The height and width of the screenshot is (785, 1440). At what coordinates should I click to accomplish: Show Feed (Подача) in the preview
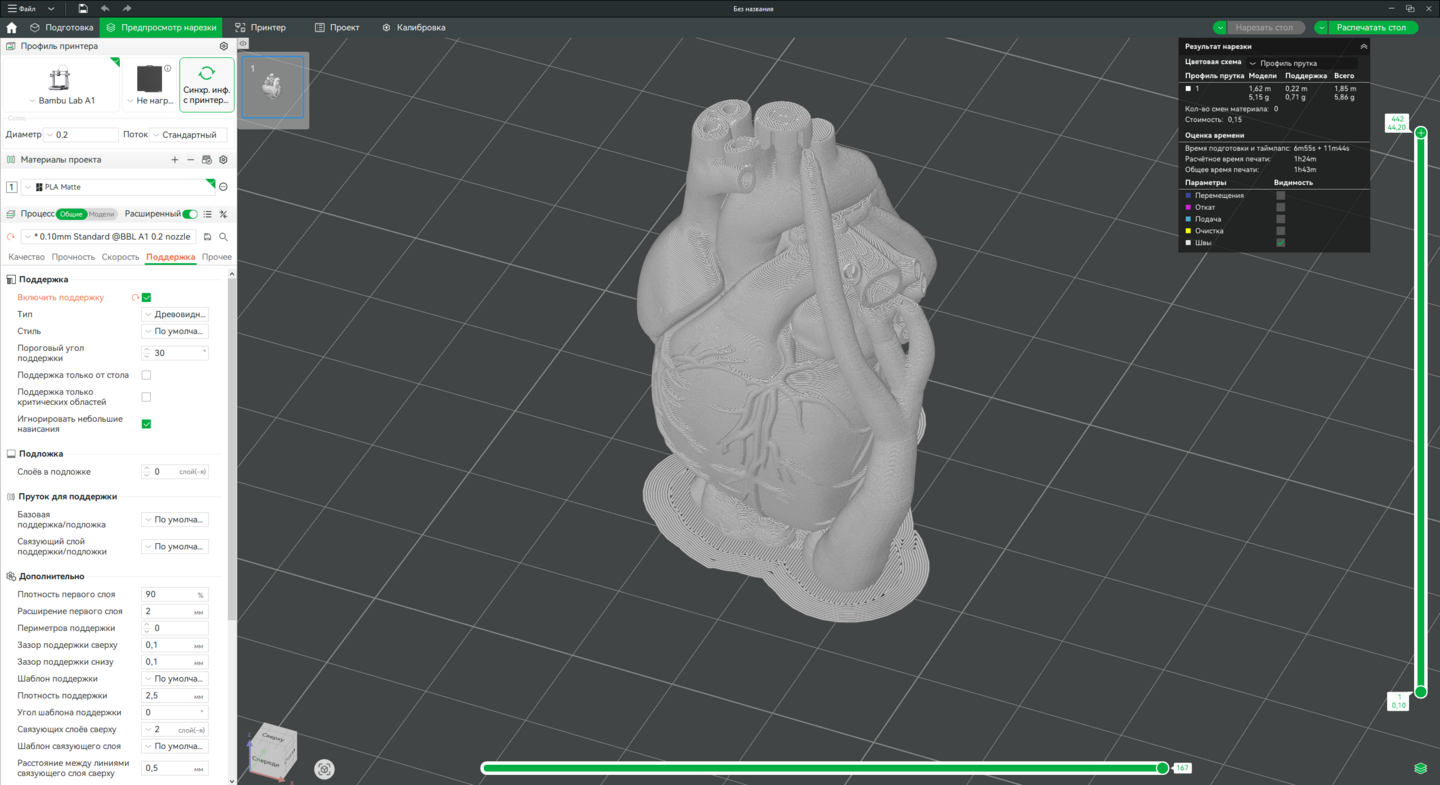pyautogui.click(x=1280, y=219)
